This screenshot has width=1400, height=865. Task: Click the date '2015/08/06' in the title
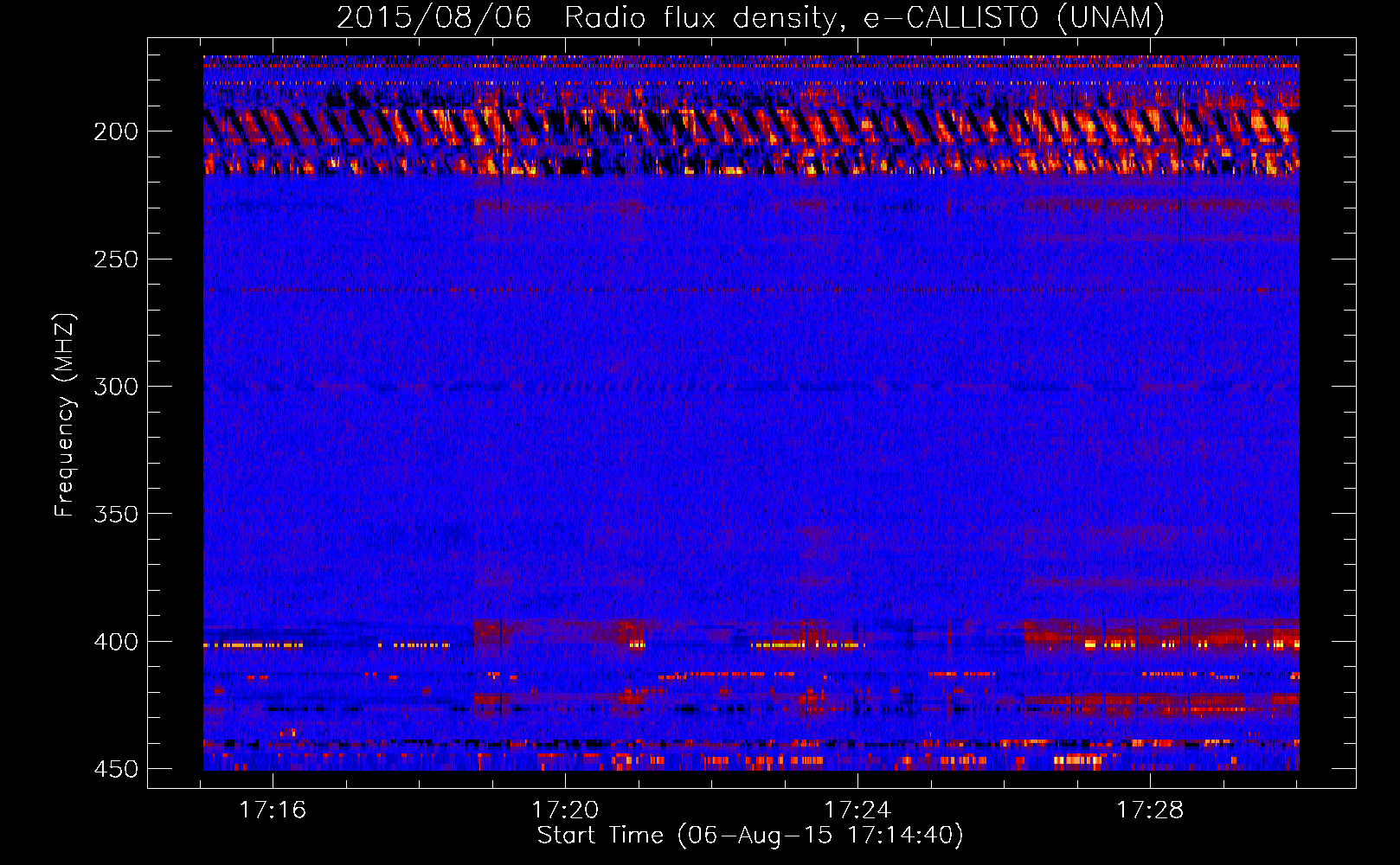pos(433,18)
